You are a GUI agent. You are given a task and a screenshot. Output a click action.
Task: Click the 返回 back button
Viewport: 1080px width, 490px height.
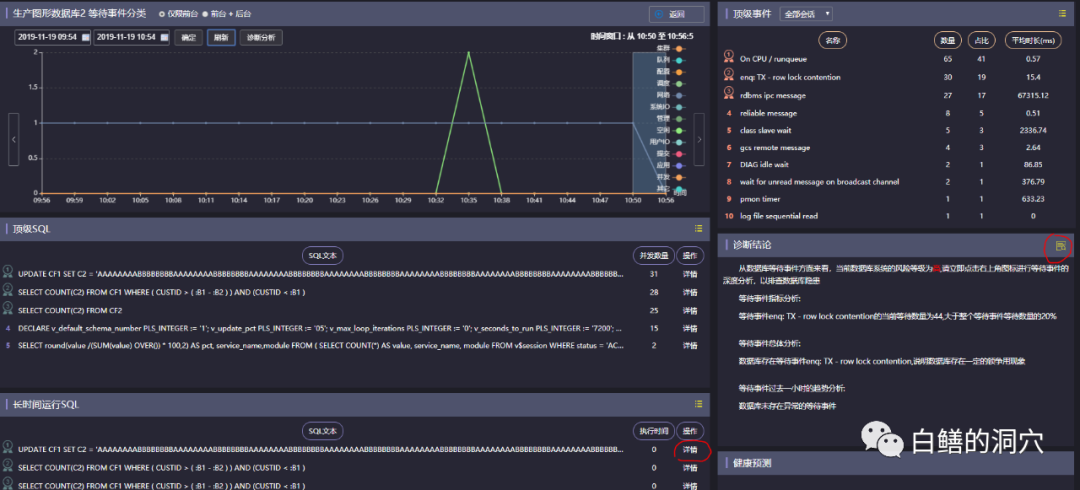pyautogui.click(x=677, y=14)
